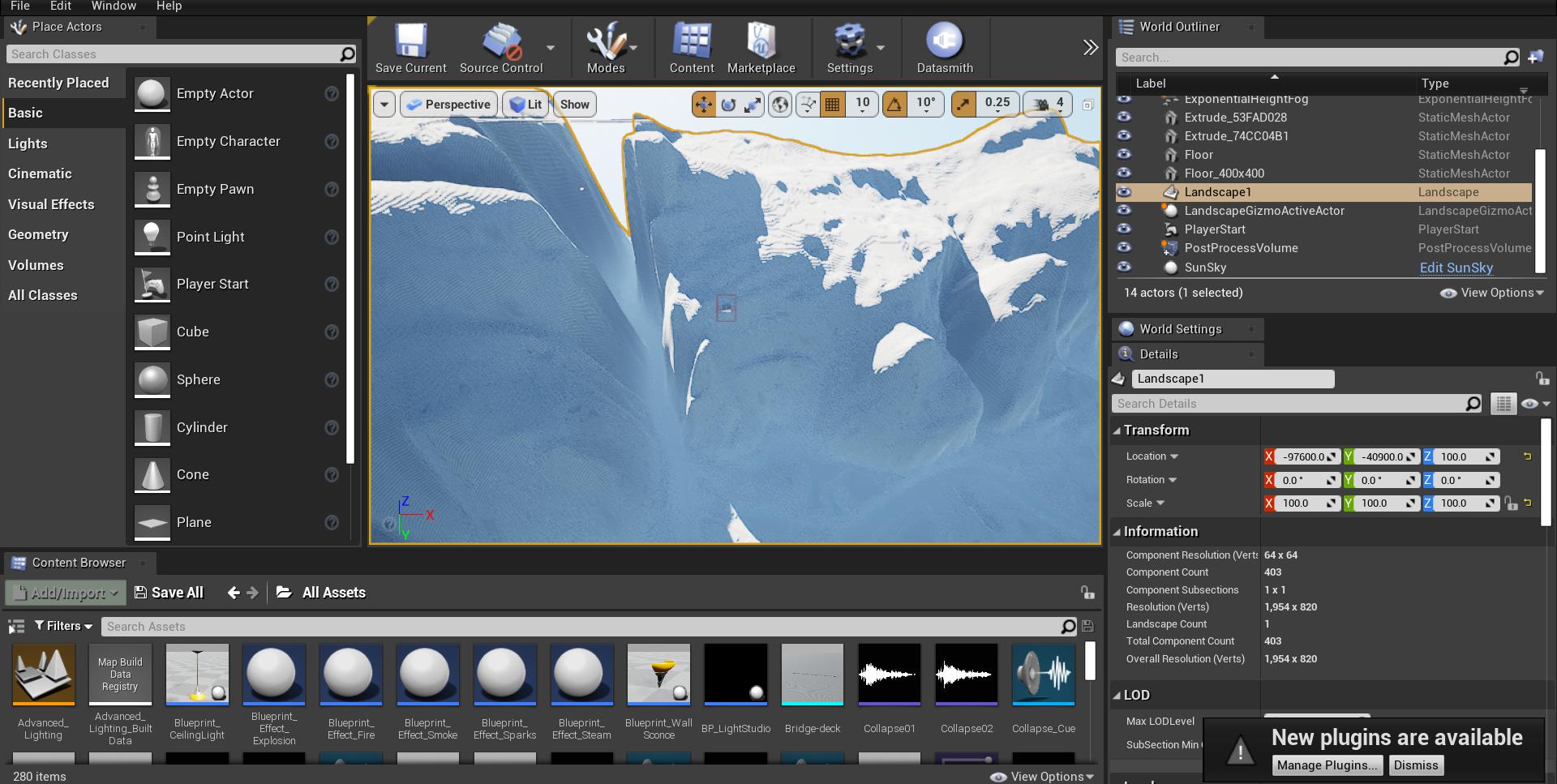Open the Window menu
Screen dimensions: 1557x784
point(114,6)
